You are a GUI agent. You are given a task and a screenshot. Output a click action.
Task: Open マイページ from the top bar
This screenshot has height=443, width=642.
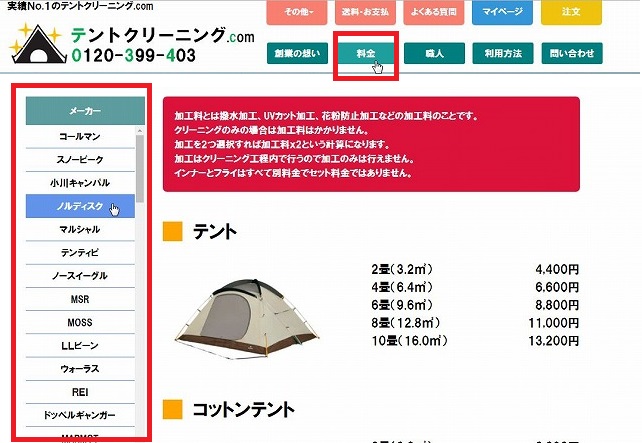click(x=502, y=12)
